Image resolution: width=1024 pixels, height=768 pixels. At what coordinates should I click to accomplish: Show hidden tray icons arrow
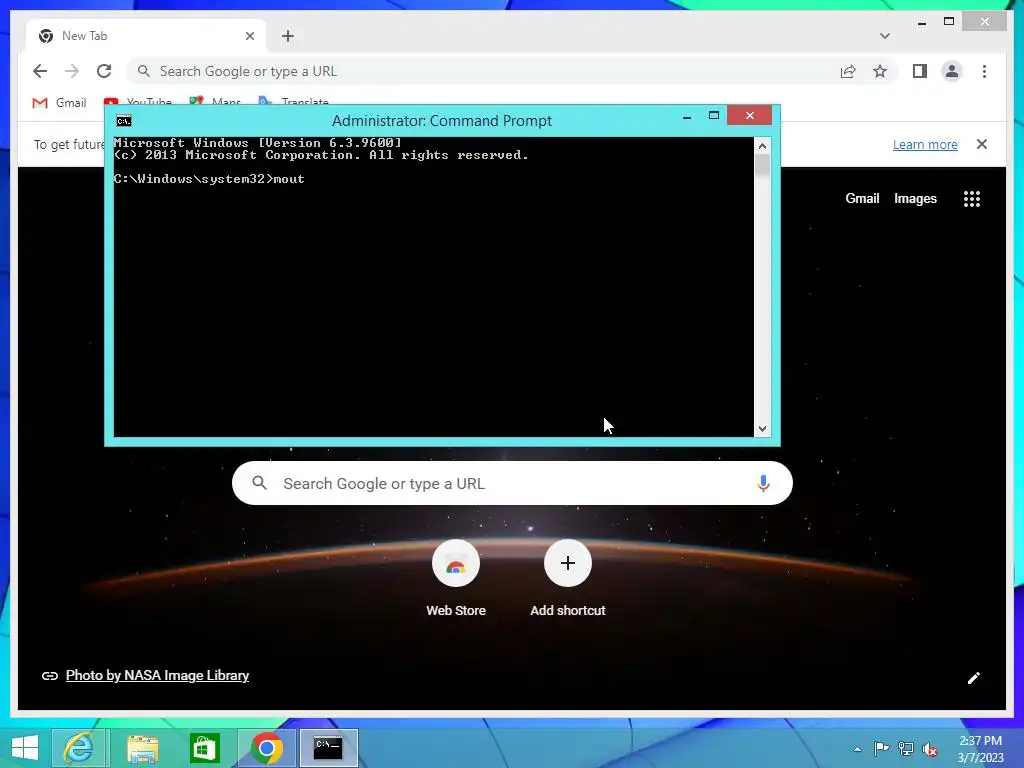click(x=857, y=749)
